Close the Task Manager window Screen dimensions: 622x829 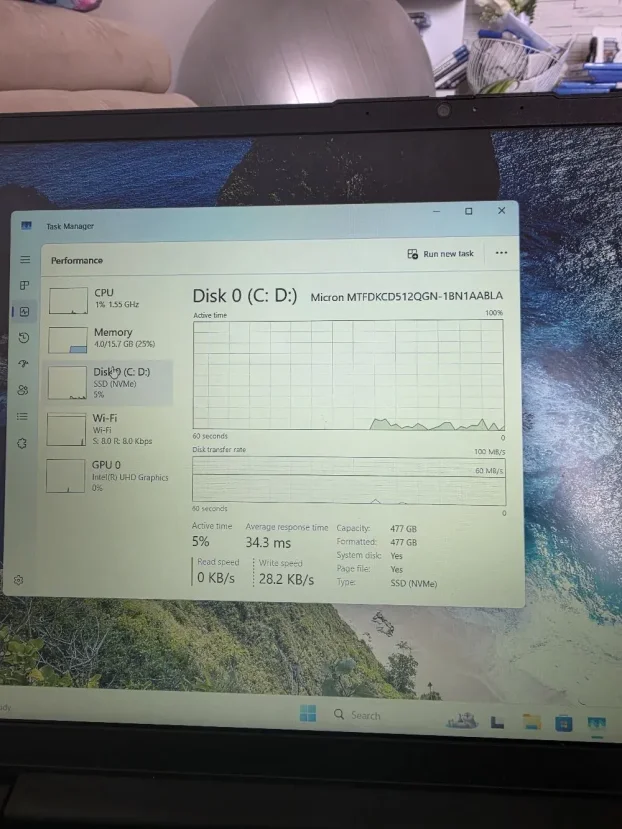tap(501, 210)
